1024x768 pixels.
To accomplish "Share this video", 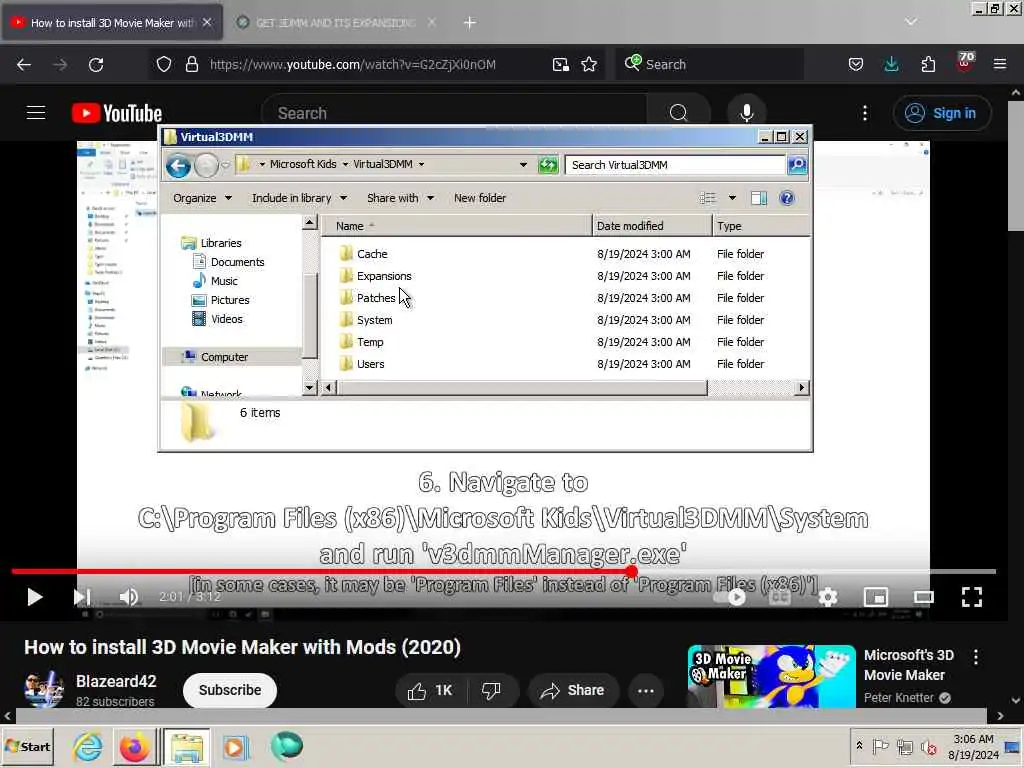I will point(572,691).
